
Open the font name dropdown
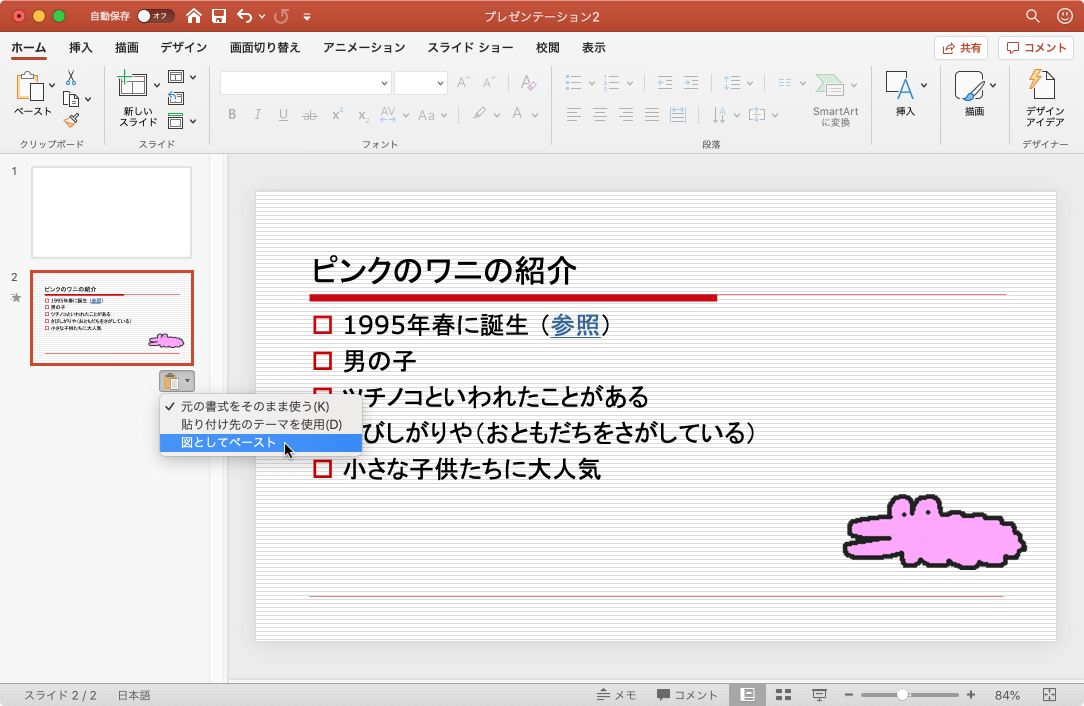[x=305, y=83]
